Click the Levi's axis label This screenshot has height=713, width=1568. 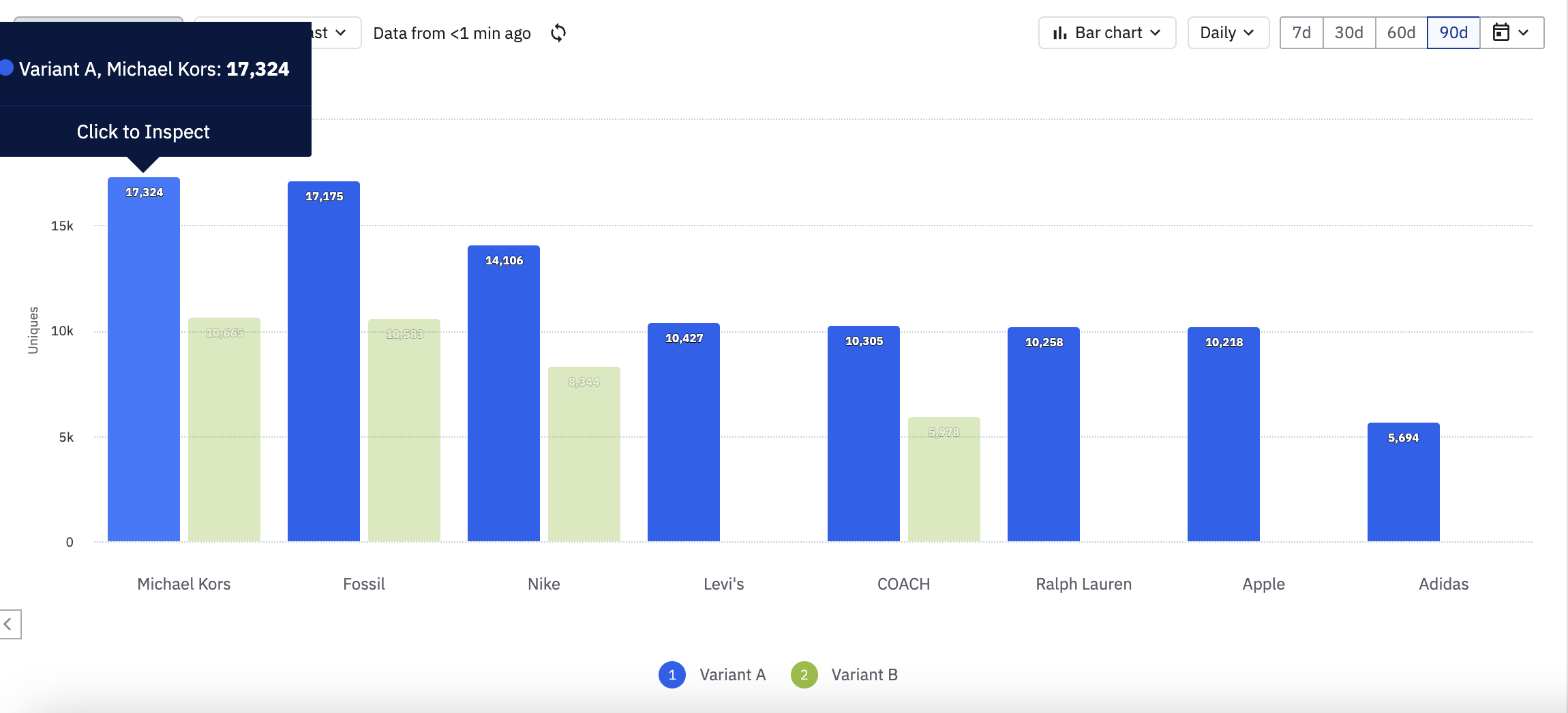(724, 584)
